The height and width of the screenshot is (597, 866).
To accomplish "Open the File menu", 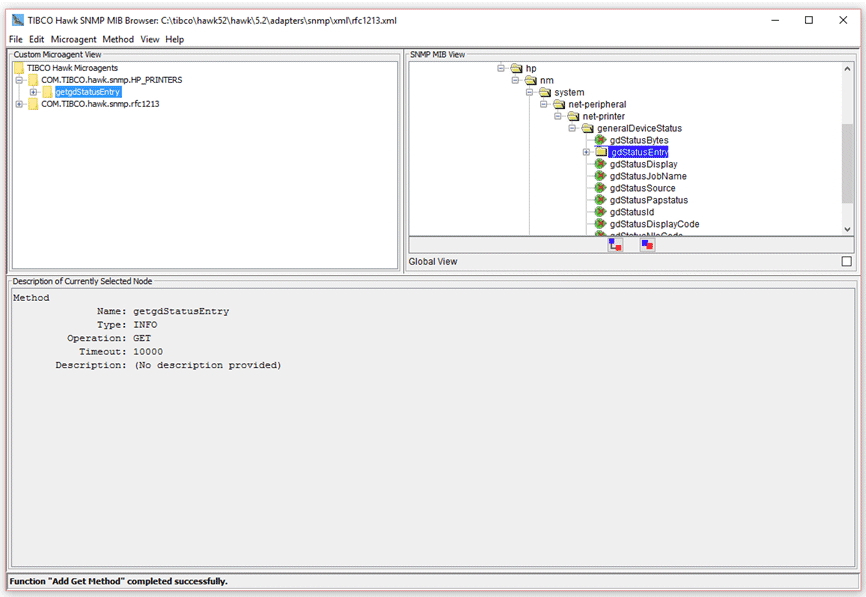I will 16,39.
